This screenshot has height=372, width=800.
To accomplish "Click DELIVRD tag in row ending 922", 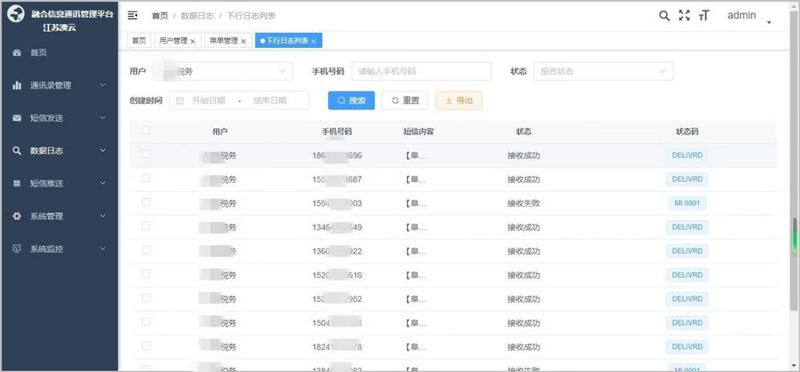I will pos(687,251).
